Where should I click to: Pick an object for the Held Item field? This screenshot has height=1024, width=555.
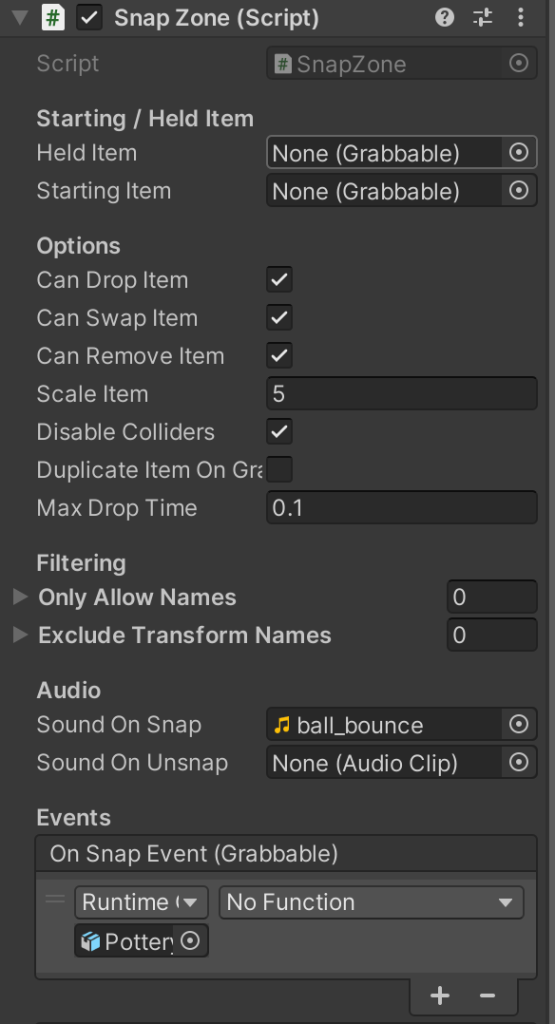pos(518,153)
